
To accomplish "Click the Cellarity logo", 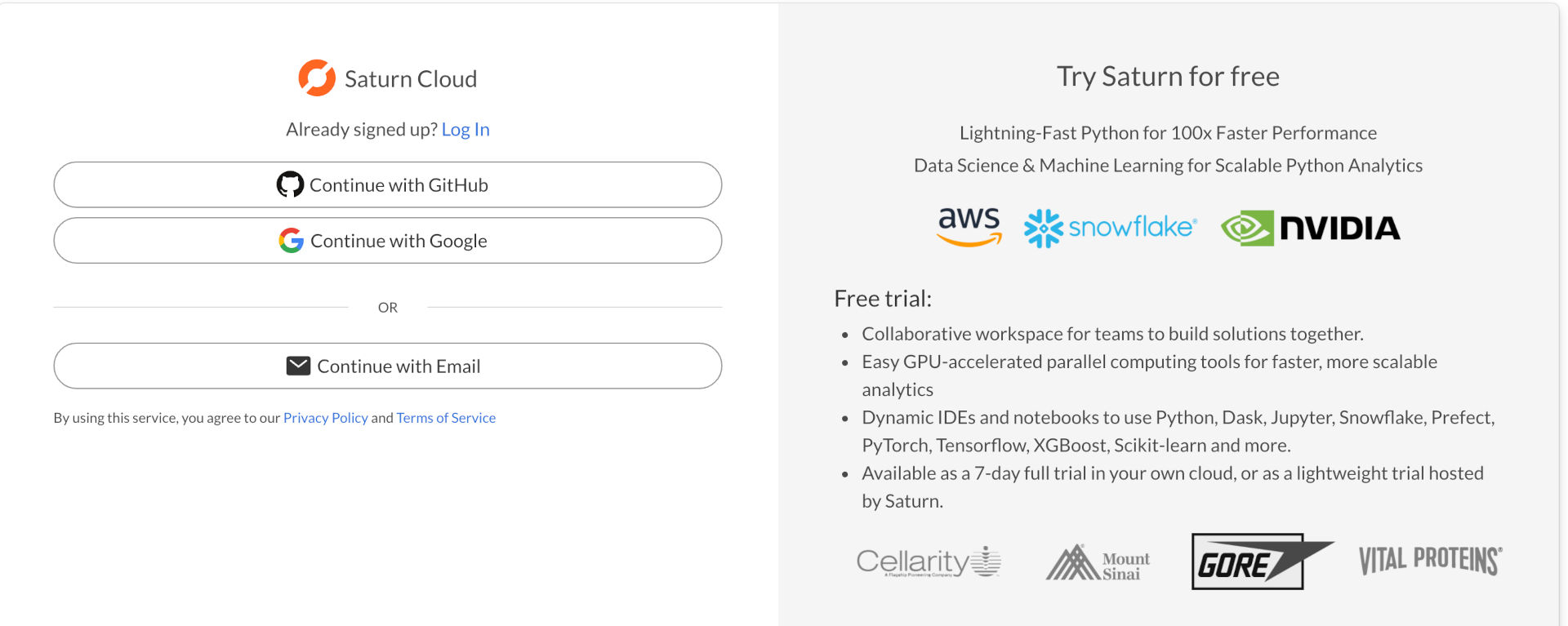I will (x=929, y=562).
